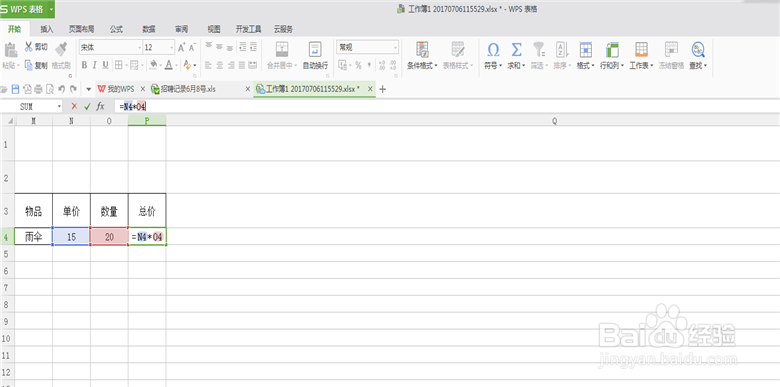Apply the fill color bucket
Viewport: 780px width, 387px height.
(153, 65)
